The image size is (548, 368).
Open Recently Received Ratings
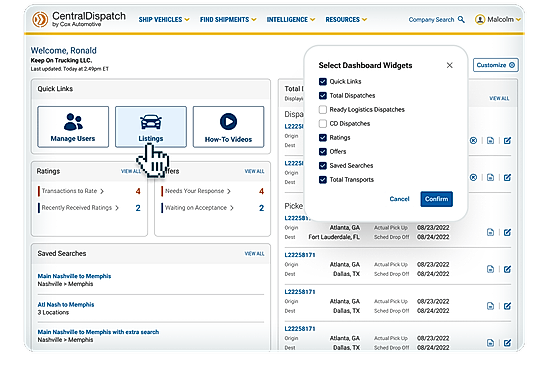[80, 208]
